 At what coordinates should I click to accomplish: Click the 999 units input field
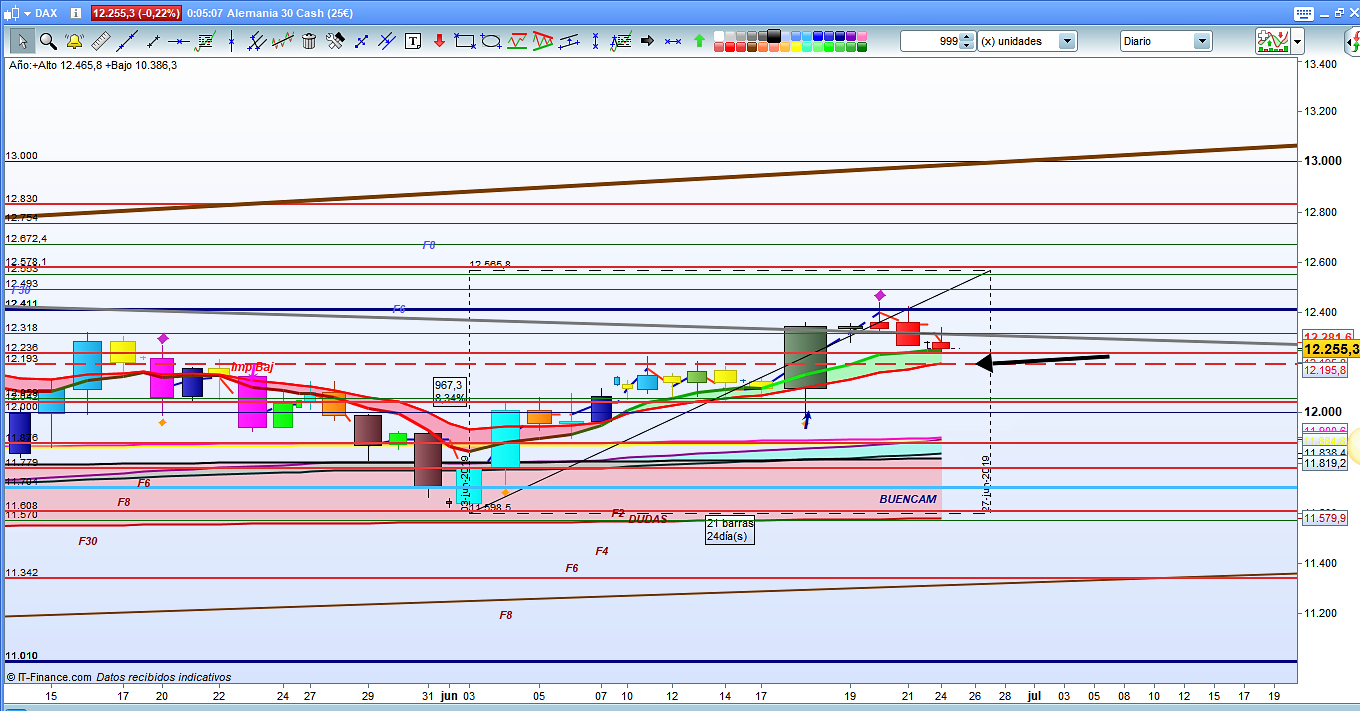click(930, 41)
